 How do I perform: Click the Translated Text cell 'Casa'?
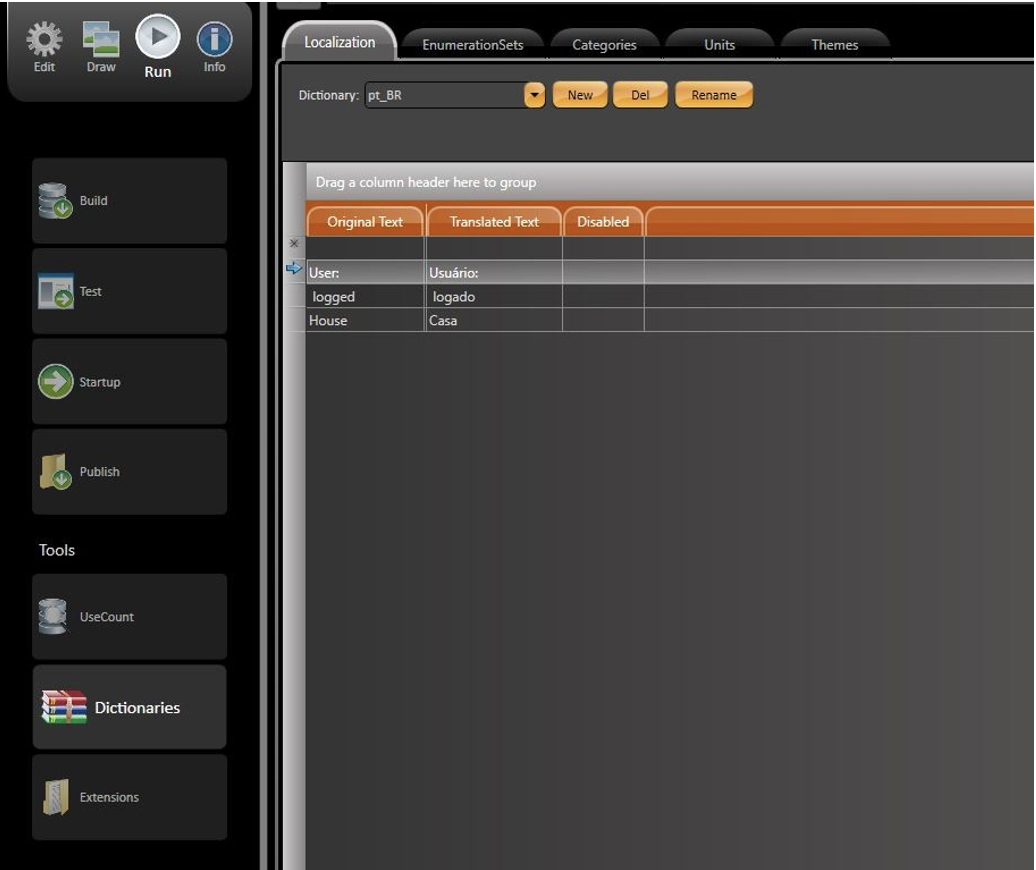tap(493, 321)
